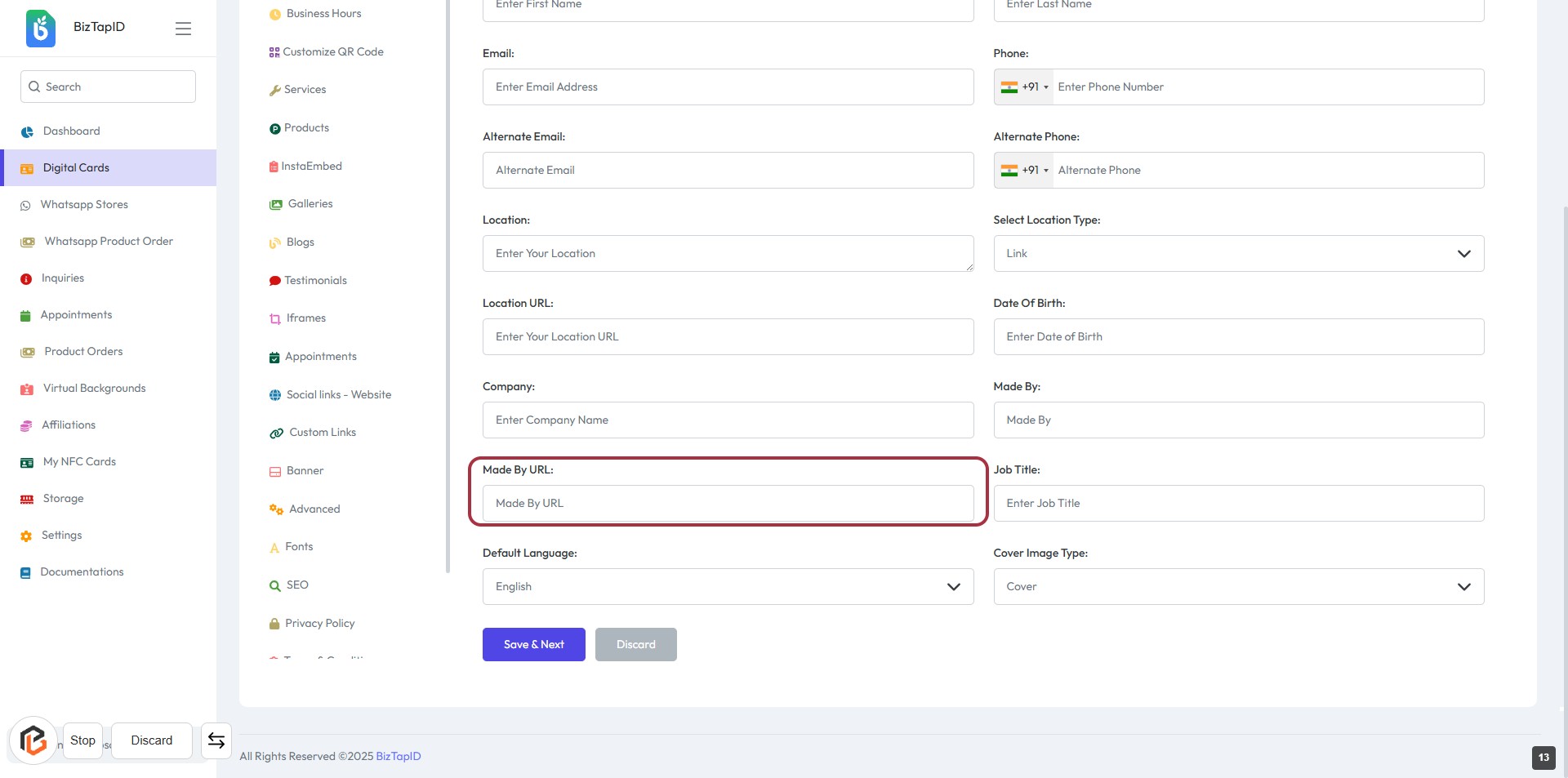The image size is (1568, 778).
Task: Open the BizTapID footer link
Action: click(398, 757)
